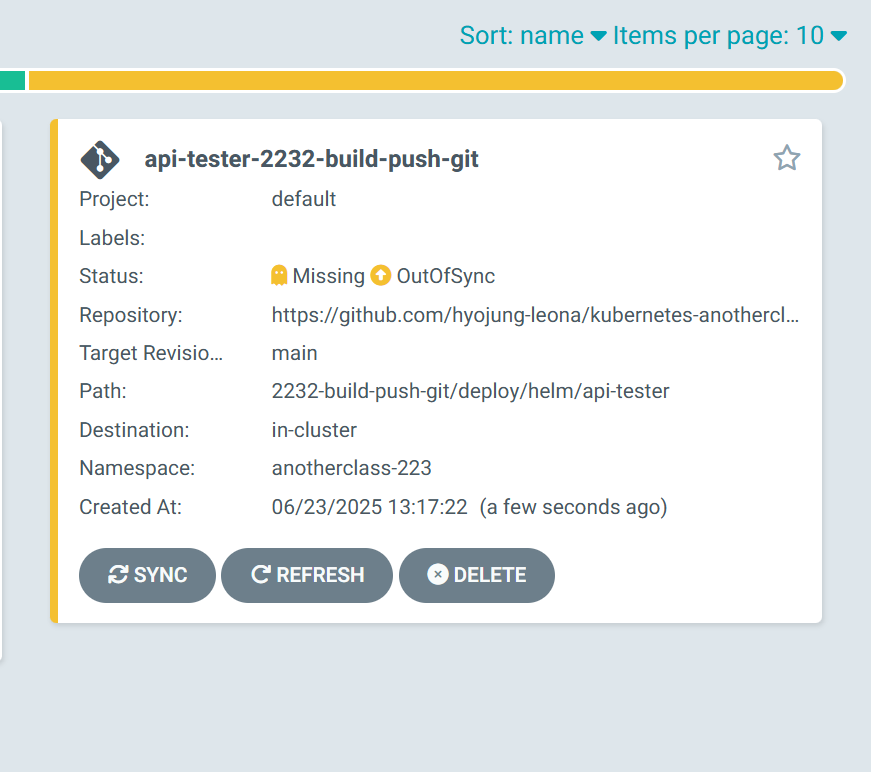This screenshot has width=871, height=772.
Task: Click the green segment of status bar
Action: coord(12,81)
